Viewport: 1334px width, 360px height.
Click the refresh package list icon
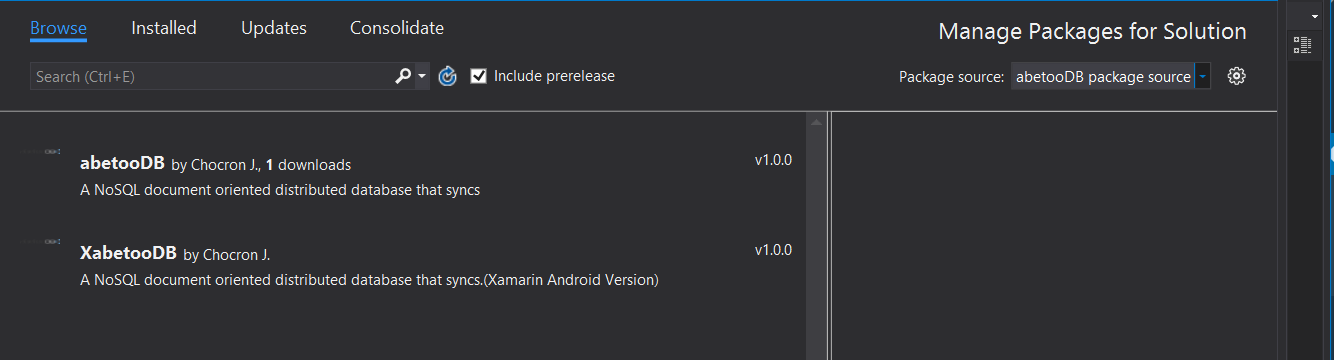pos(448,76)
